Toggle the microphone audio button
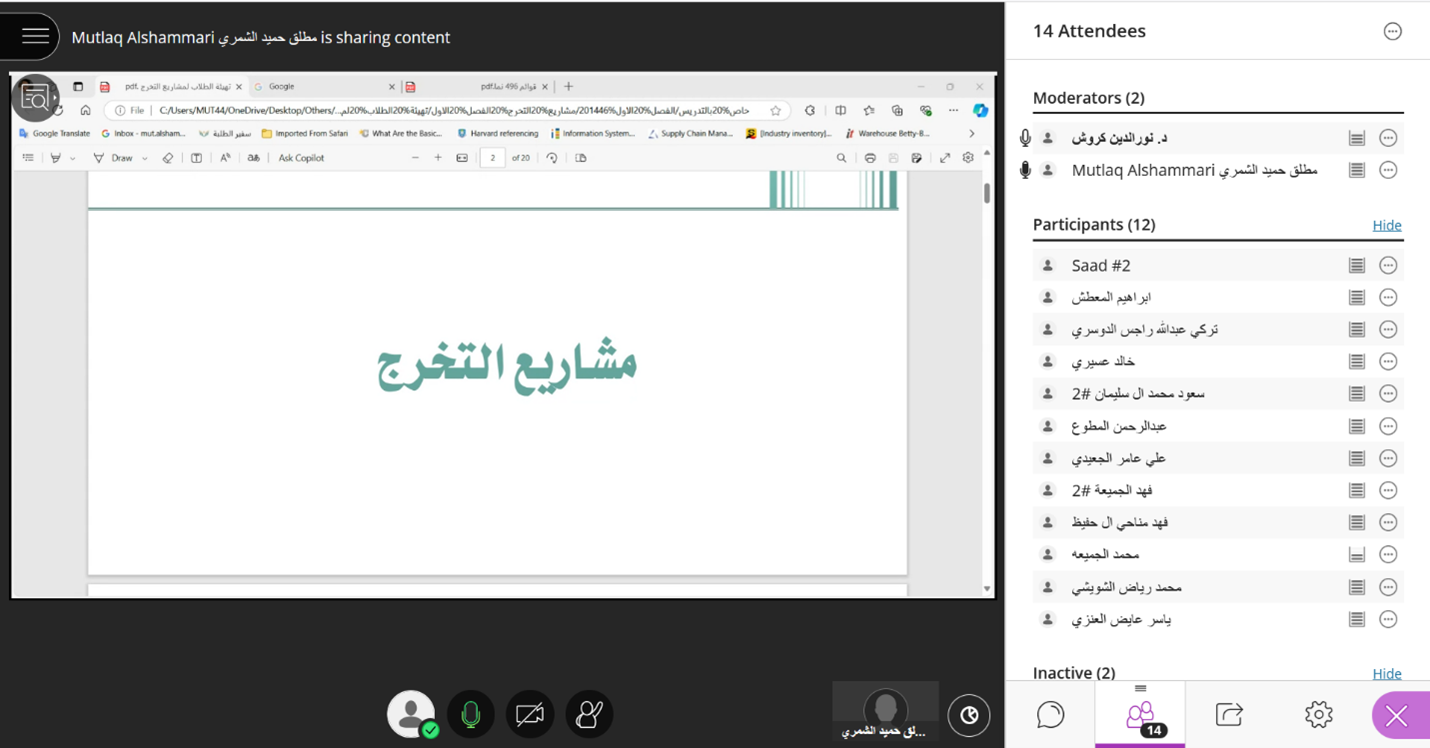Screen dimensions: 1430x748 470,715
